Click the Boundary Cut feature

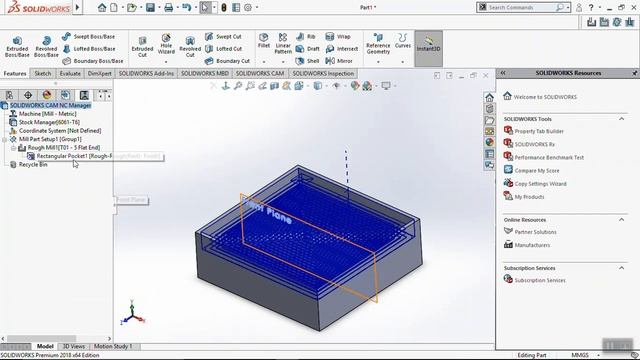(x=227, y=61)
